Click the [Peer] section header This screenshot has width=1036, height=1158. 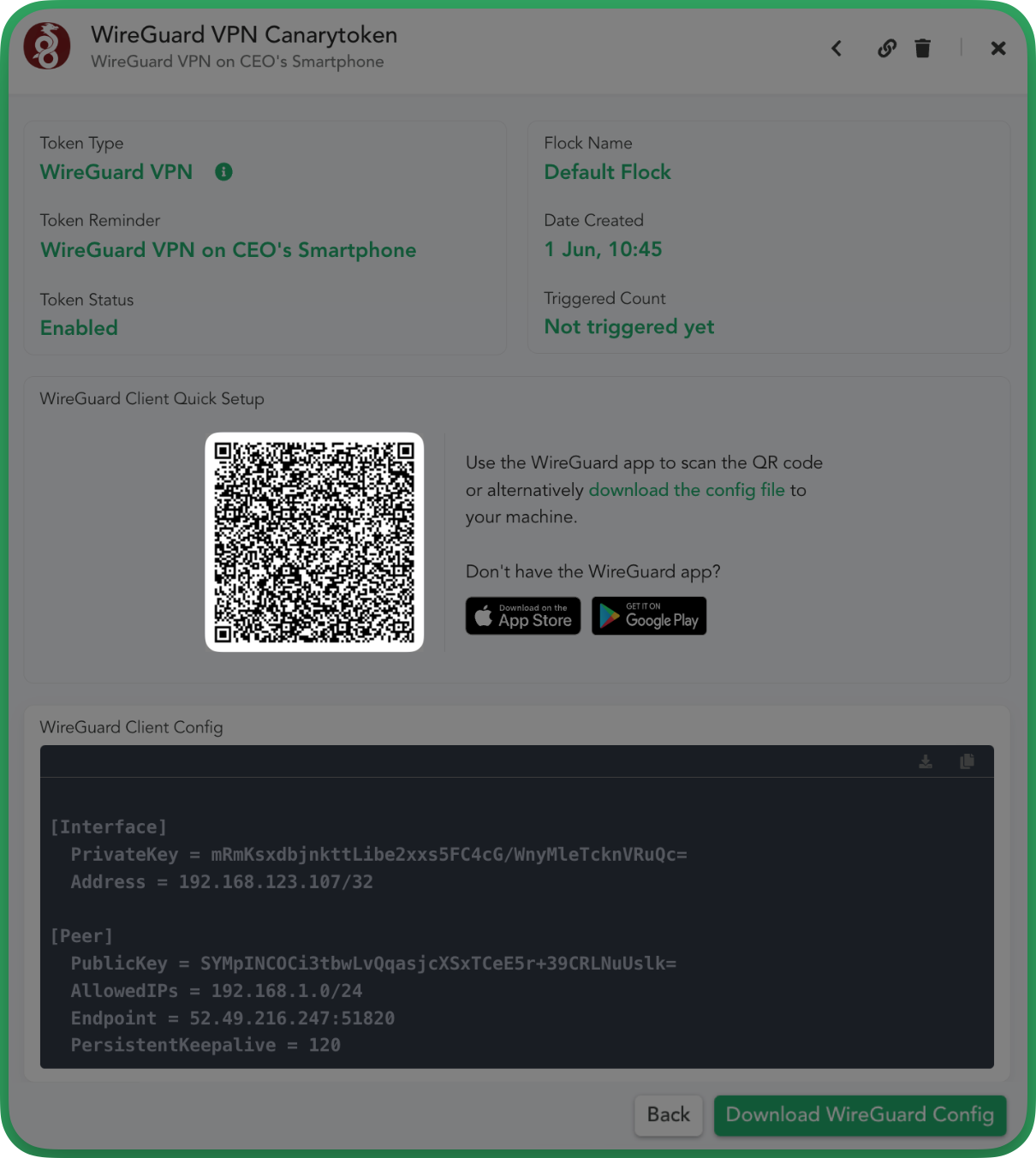coord(81,936)
